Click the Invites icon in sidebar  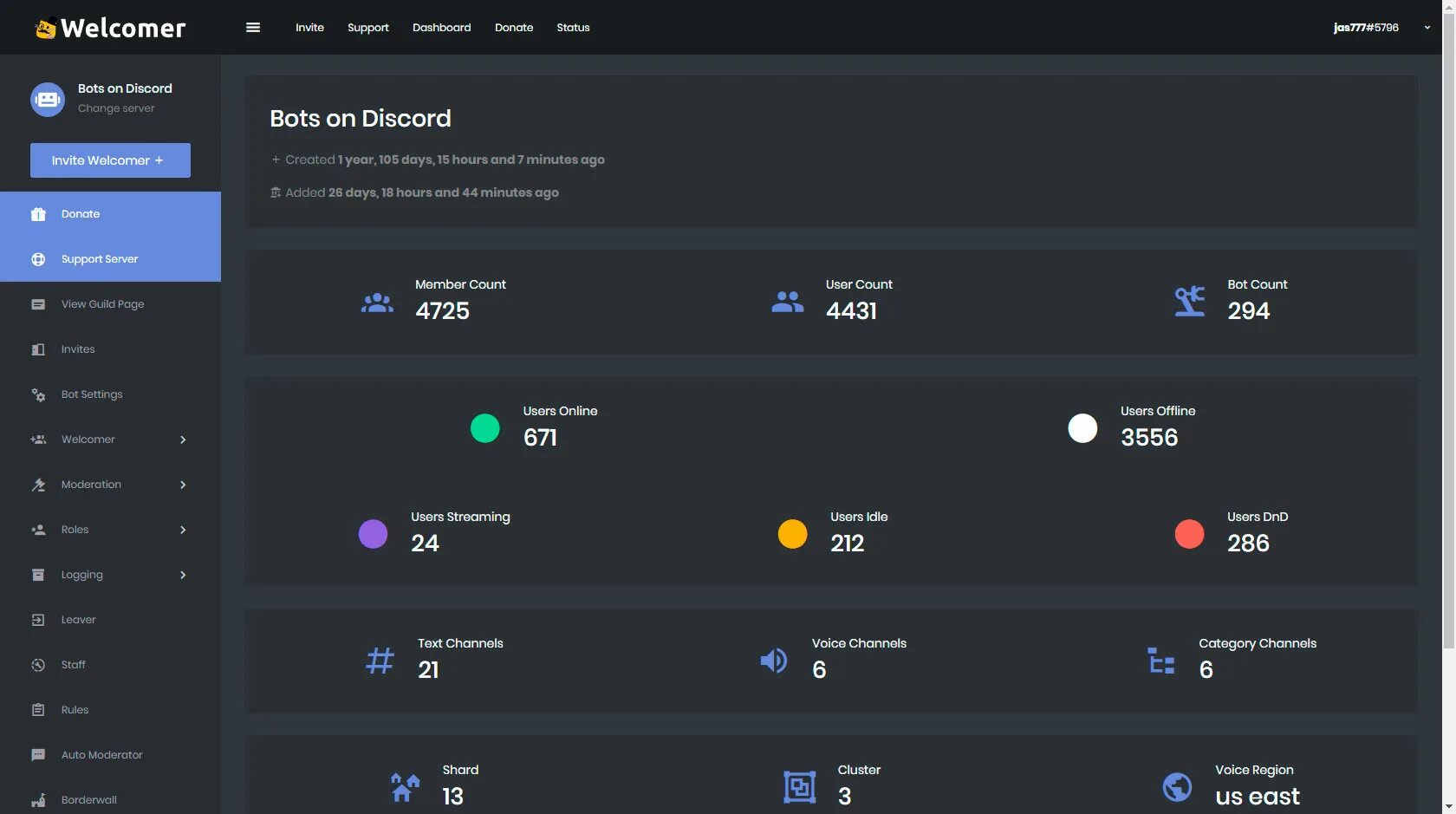[x=38, y=349]
